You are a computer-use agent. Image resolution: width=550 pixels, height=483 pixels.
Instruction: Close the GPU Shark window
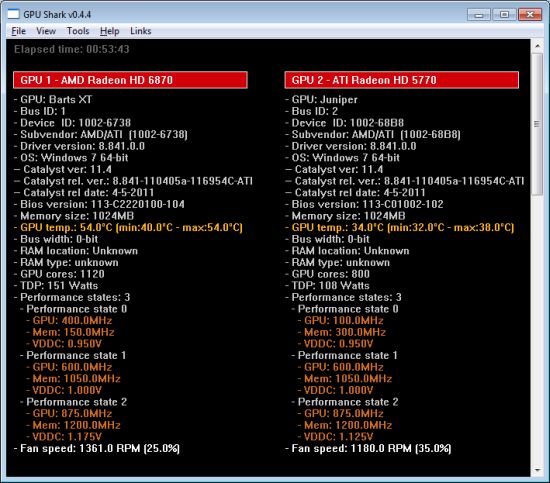point(530,15)
